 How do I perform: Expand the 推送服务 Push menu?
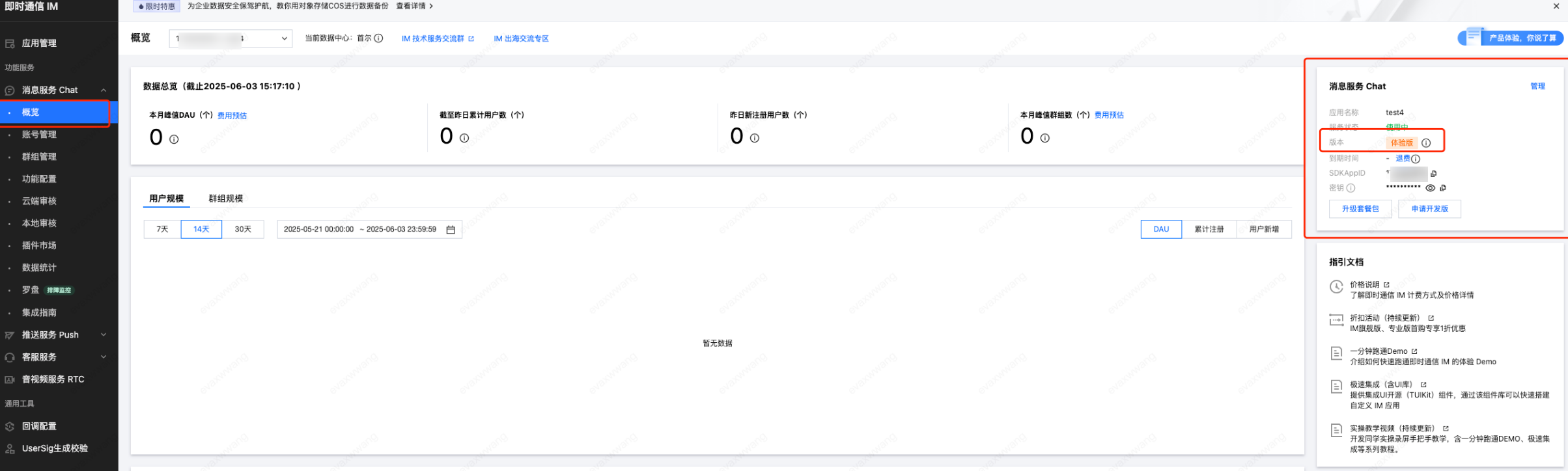(x=104, y=335)
